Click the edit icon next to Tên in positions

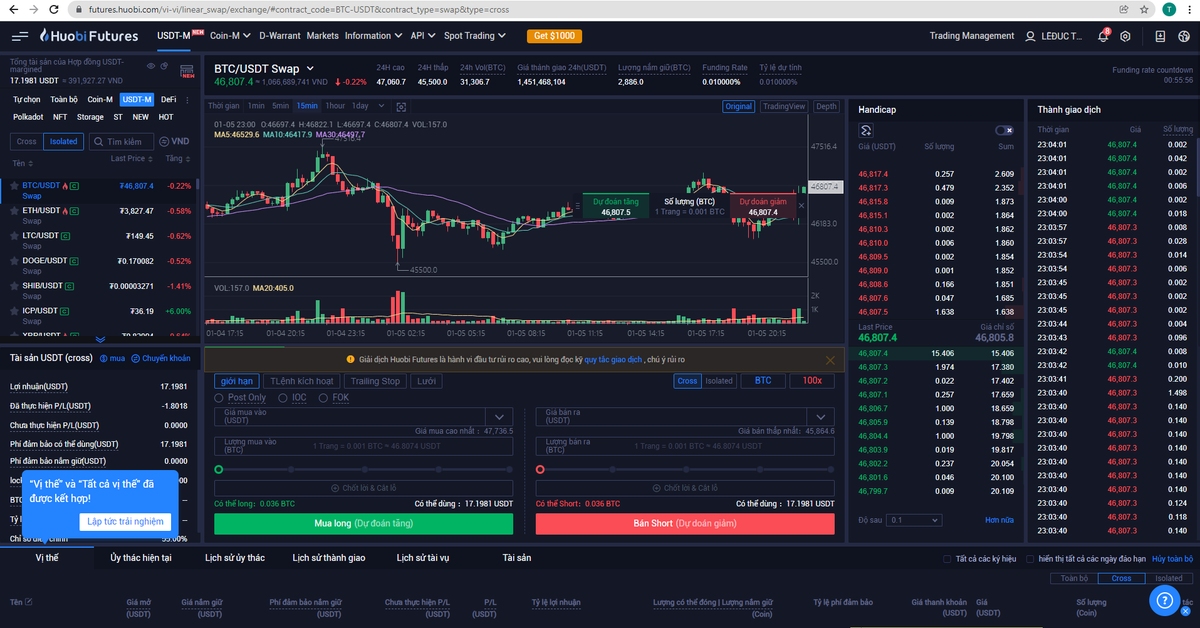point(28,601)
